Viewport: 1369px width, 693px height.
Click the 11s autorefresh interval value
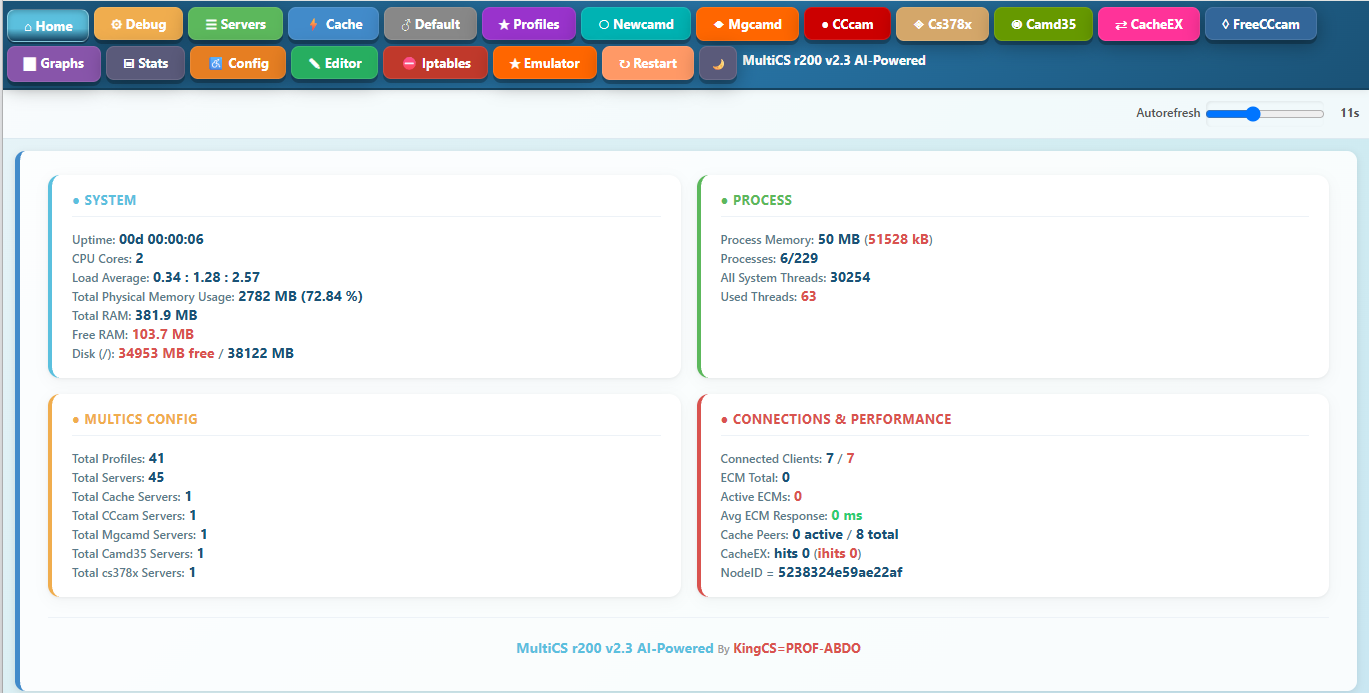tap(1350, 113)
